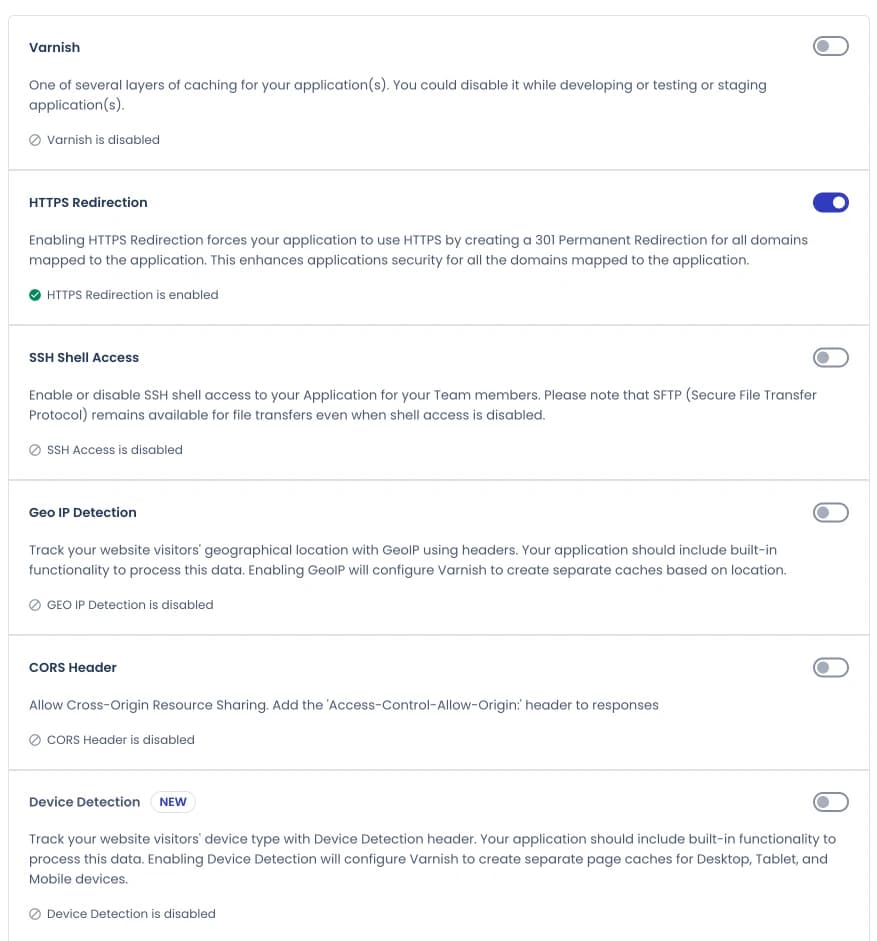Image resolution: width=877 pixels, height=941 pixels.
Task: Click the CORS Header title
Action: [73, 667]
